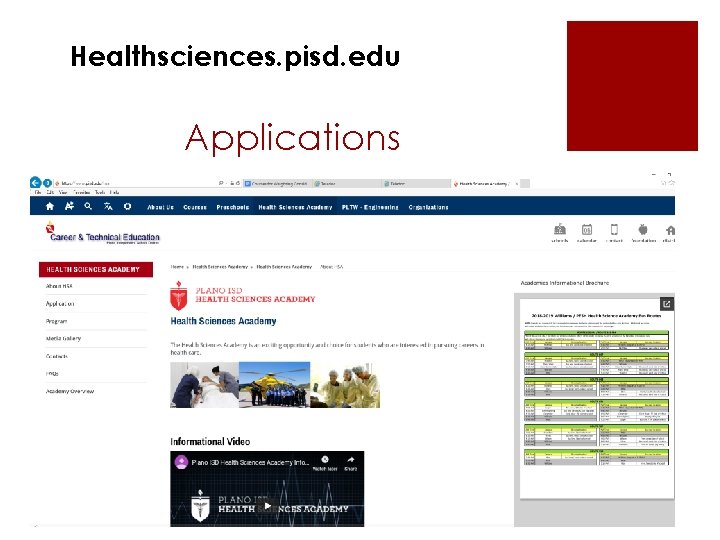Open the translate language icon in navbar
The image size is (720, 540).
(108, 207)
